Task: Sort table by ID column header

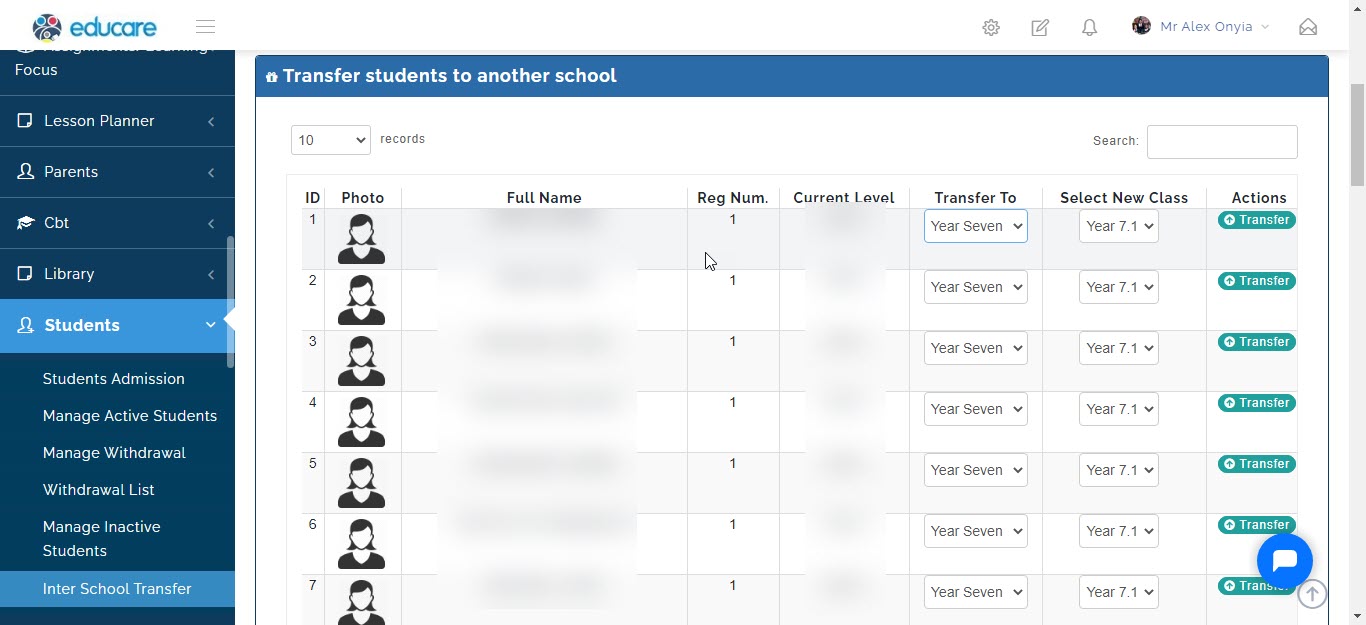Action: [x=313, y=198]
